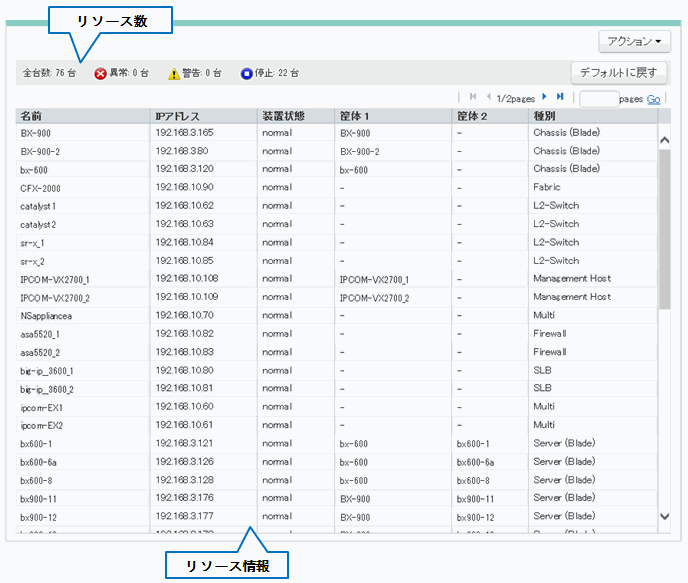This screenshot has width=688, height=583.
Task: Click the vertical scrollbar thumb
Action: coord(665,229)
